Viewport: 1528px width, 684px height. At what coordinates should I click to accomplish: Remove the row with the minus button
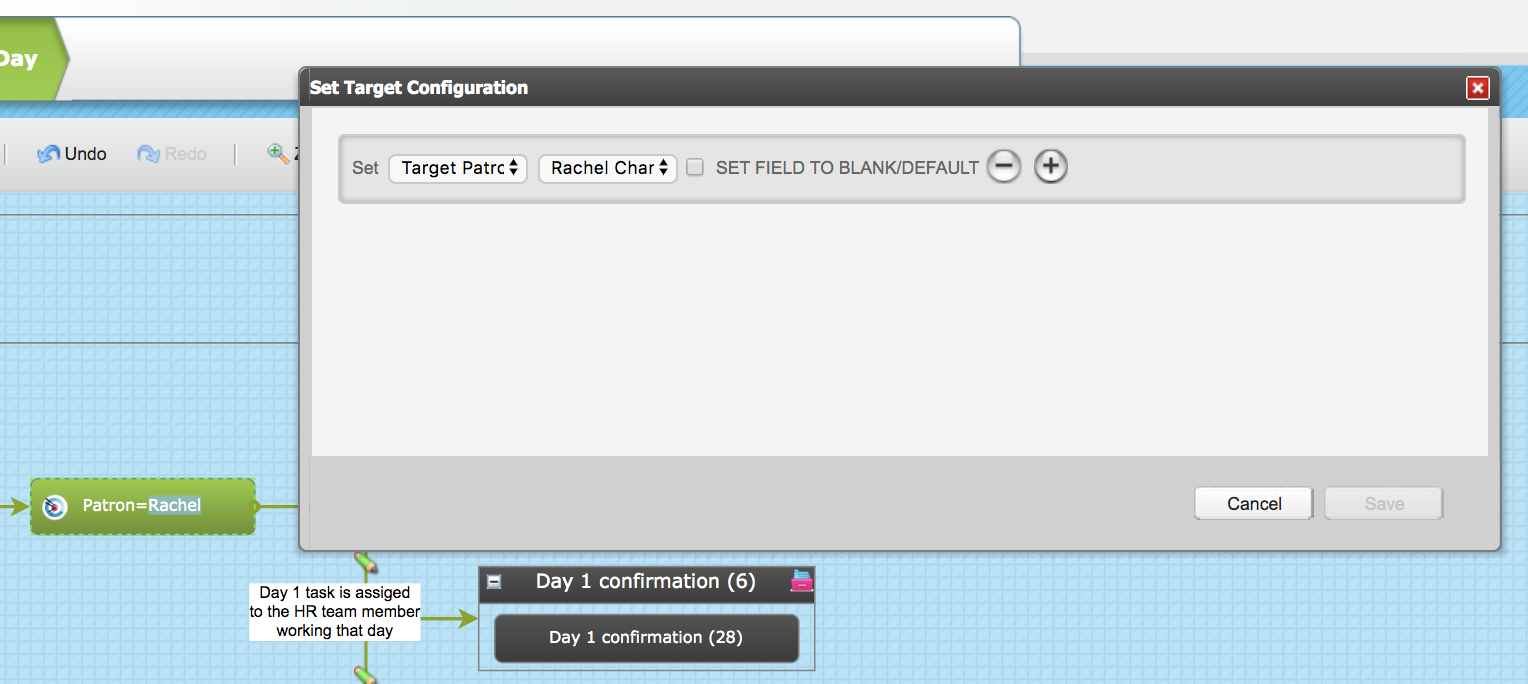1004,166
